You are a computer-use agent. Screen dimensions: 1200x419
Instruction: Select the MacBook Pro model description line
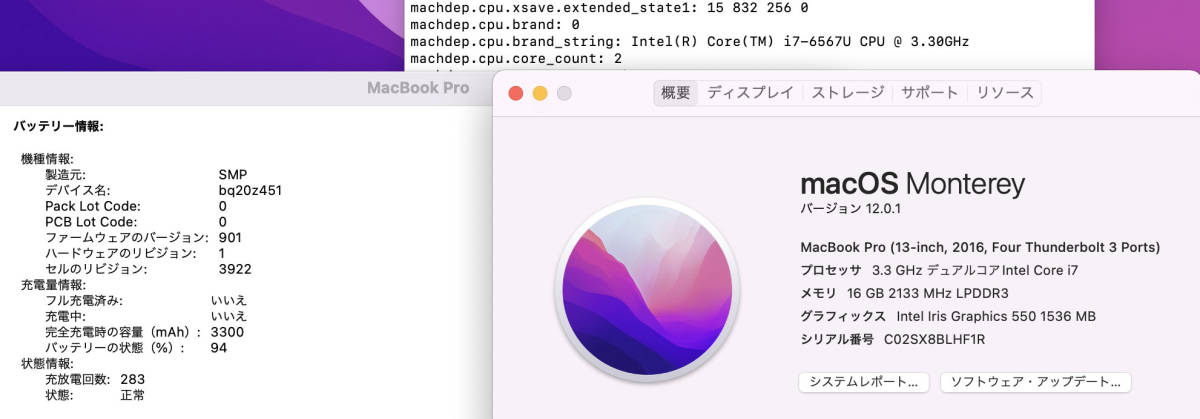click(x=980, y=247)
